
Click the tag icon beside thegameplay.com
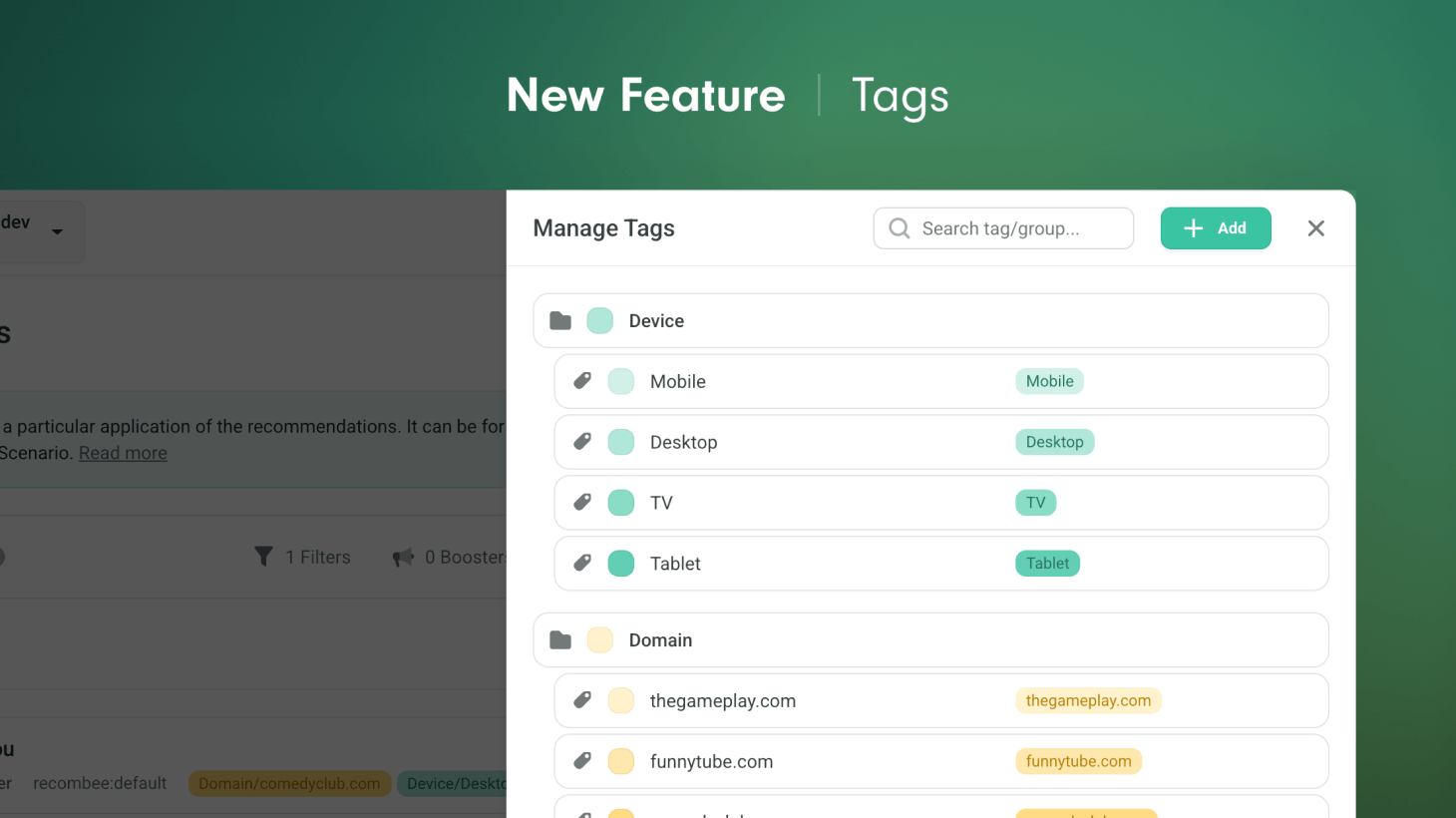(x=582, y=701)
